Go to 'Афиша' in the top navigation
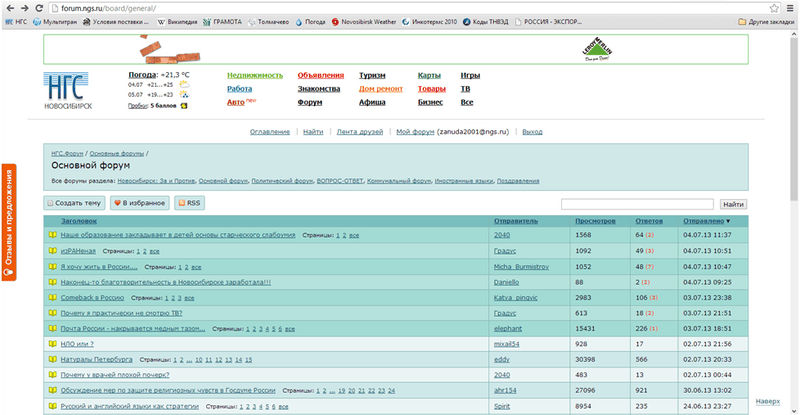The image size is (800, 415). click(x=372, y=101)
